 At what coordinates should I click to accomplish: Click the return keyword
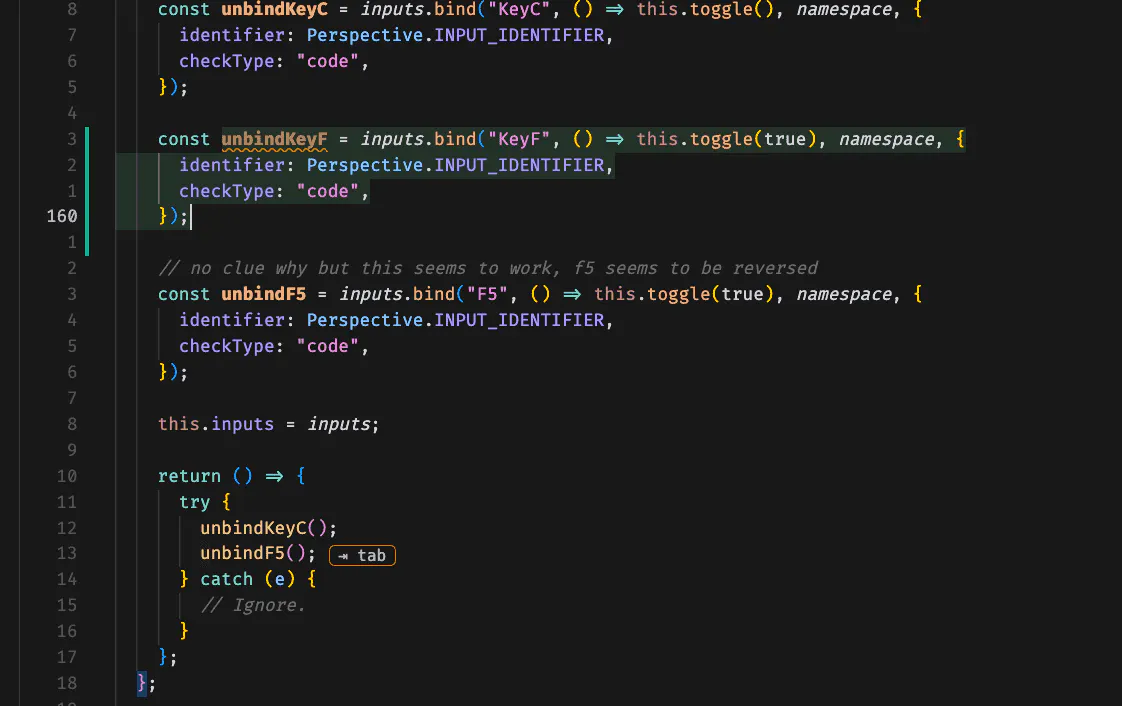188,476
